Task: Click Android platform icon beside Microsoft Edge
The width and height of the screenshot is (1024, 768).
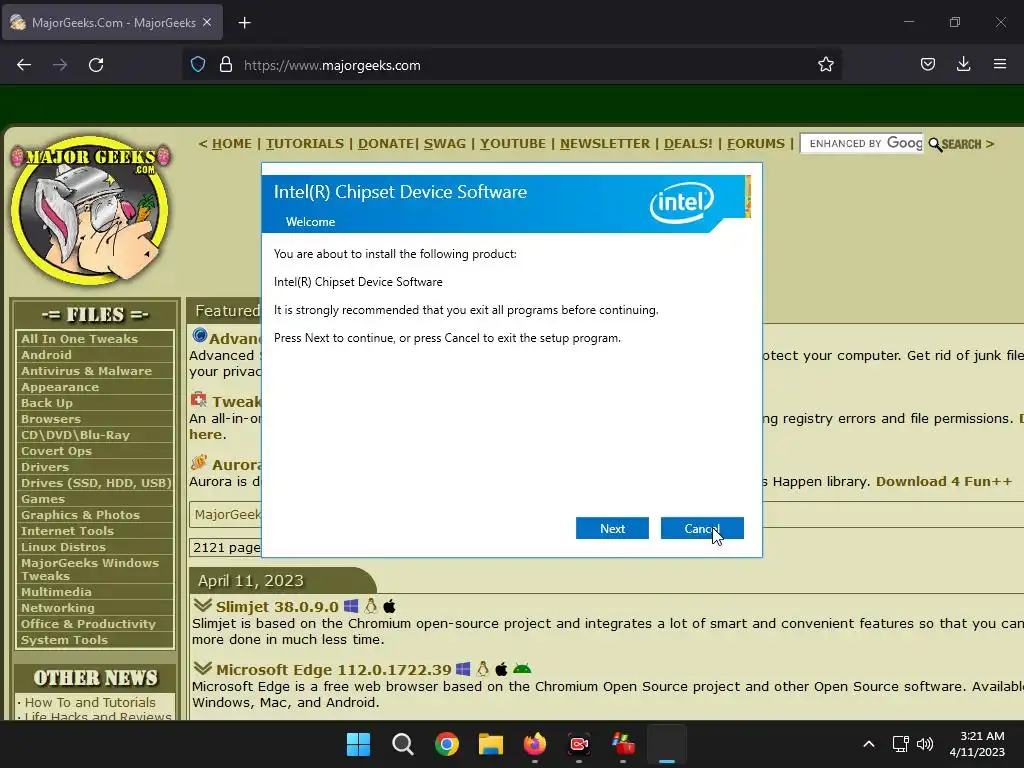Action: coord(522,669)
